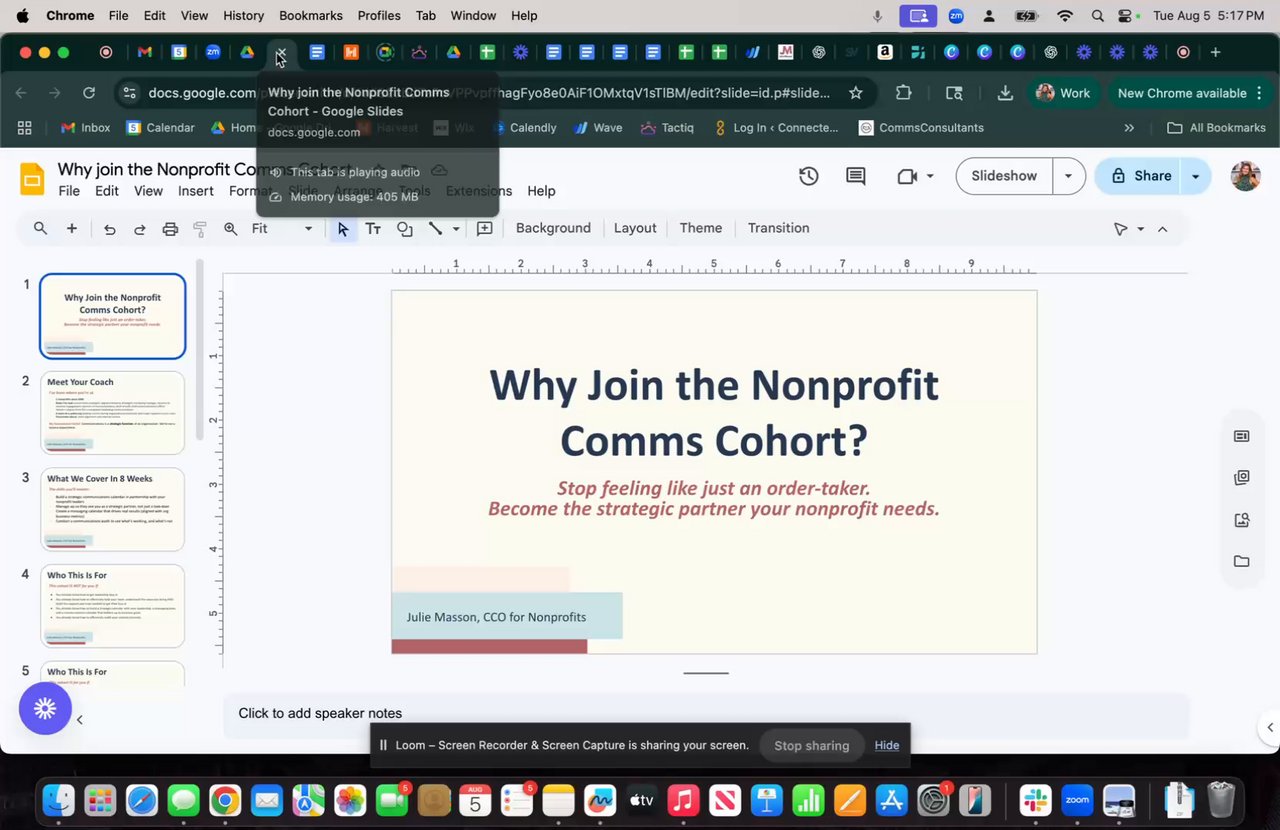Open the Insert menu in Slides
Viewport: 1280px width, 830px height.
point(196,191)
